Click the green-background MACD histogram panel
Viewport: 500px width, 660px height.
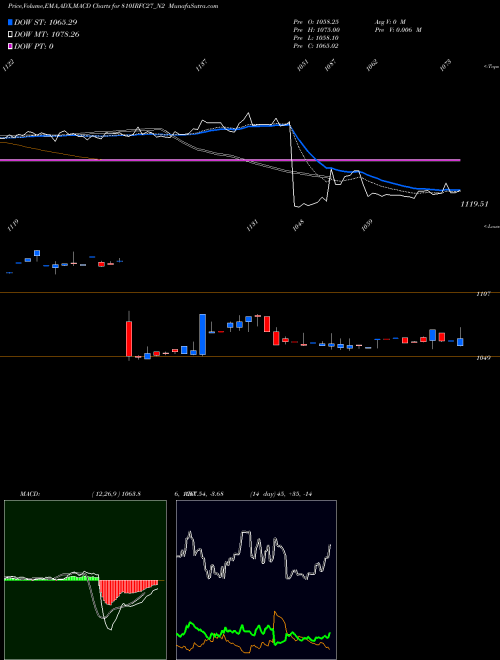85,580
